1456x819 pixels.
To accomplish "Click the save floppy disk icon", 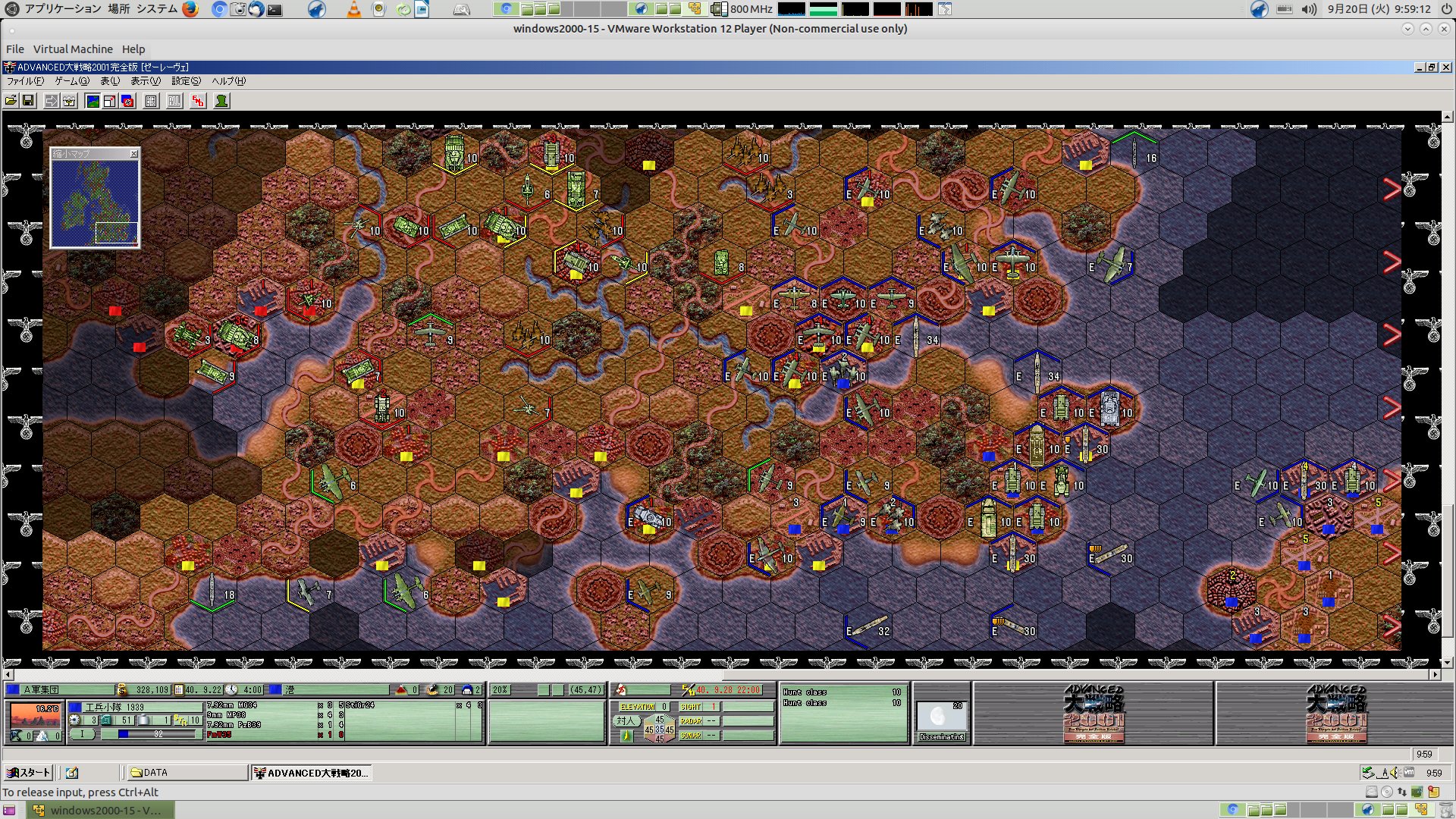I will (x=29, y=101).
